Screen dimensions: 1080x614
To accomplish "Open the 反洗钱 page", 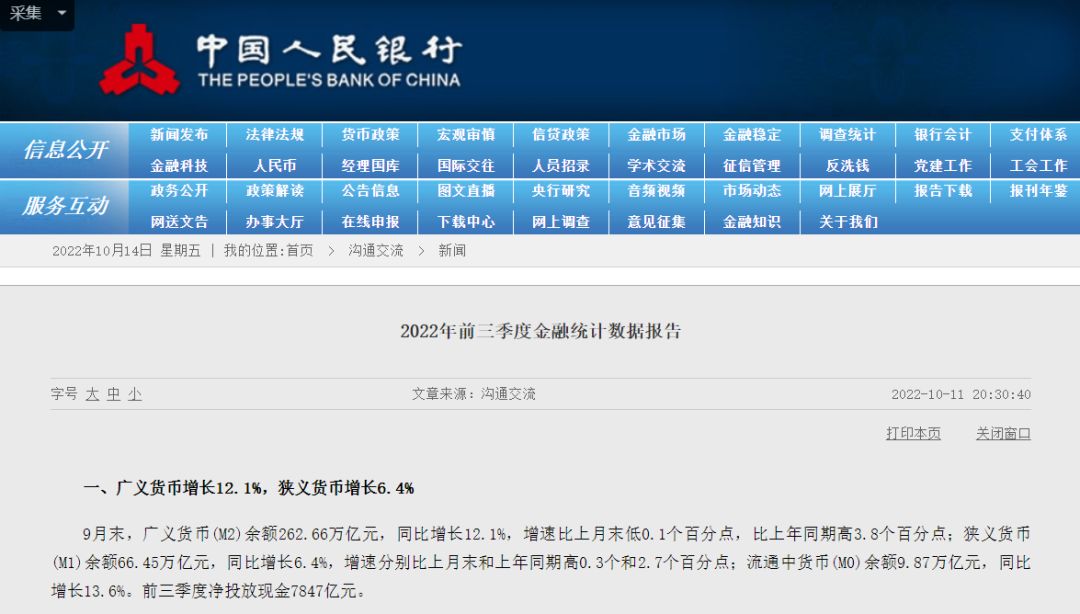I will click(849, 164).
